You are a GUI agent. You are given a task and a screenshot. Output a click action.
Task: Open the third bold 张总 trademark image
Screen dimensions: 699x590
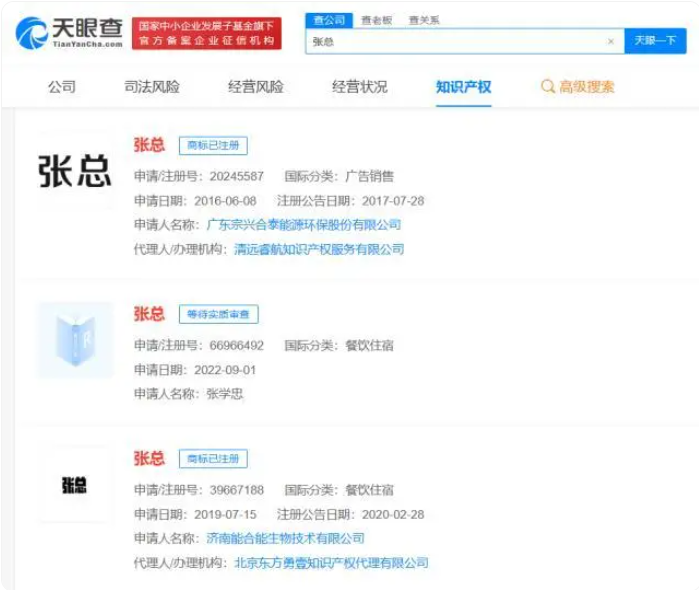(x=74, y=485)
